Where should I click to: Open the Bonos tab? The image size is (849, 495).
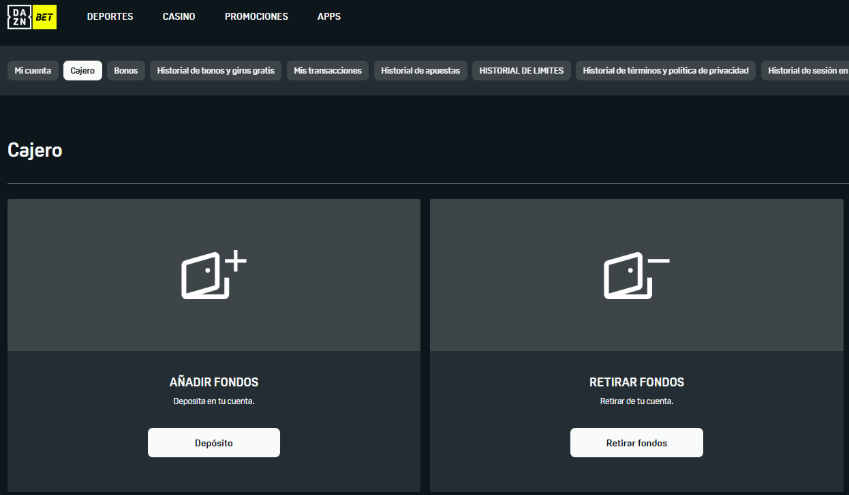pyautogui.click(x=126, y=70)
